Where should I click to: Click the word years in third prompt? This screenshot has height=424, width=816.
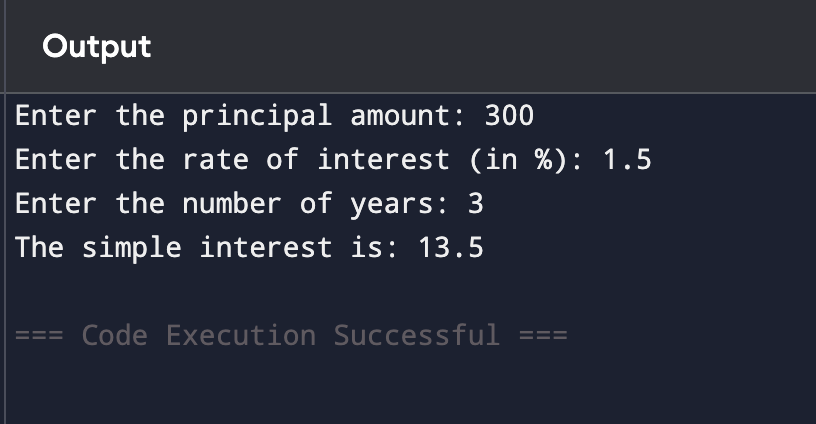click(x=393, y=204)
